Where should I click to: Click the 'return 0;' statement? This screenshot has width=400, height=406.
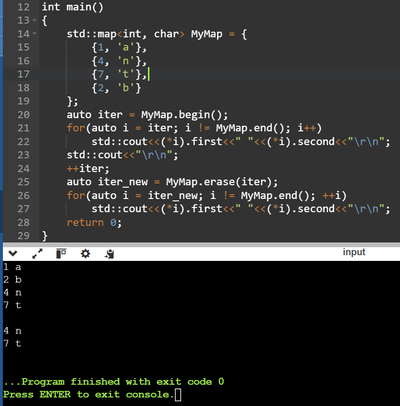click(x=94, y=222)
